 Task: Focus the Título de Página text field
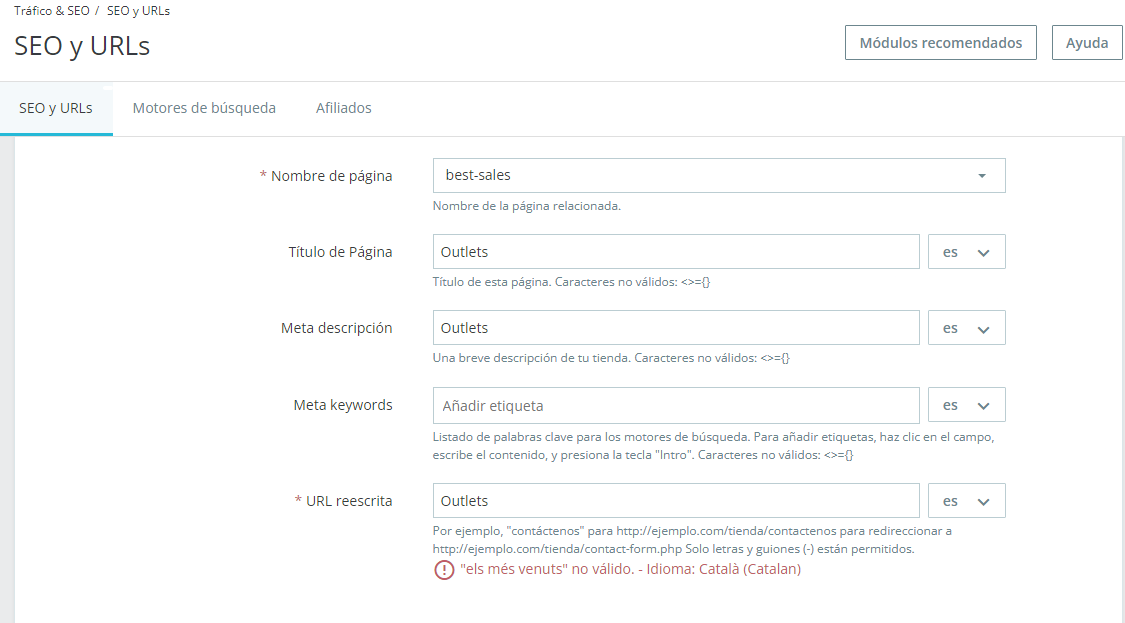(x=676, y=252)
